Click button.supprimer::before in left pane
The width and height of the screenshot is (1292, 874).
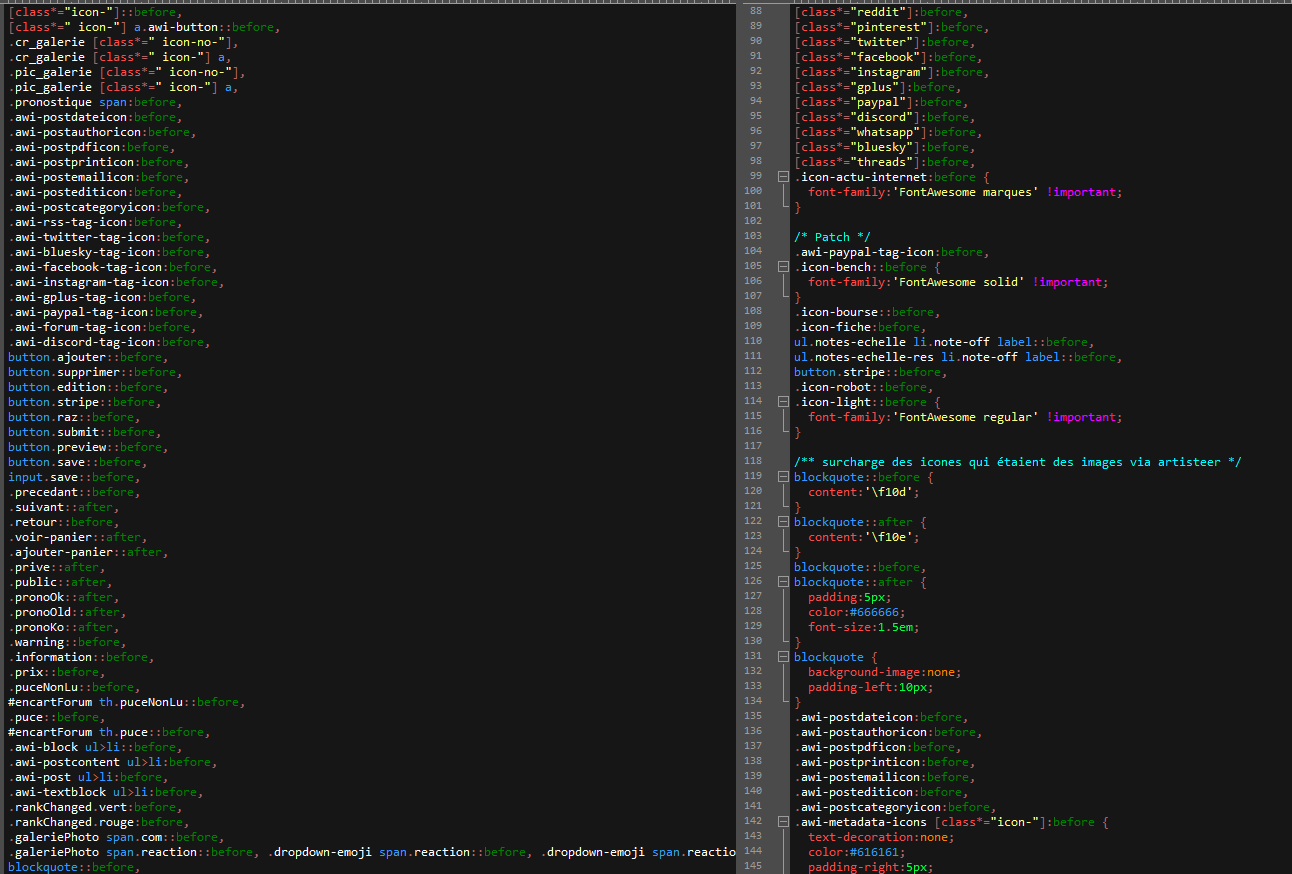95,372
